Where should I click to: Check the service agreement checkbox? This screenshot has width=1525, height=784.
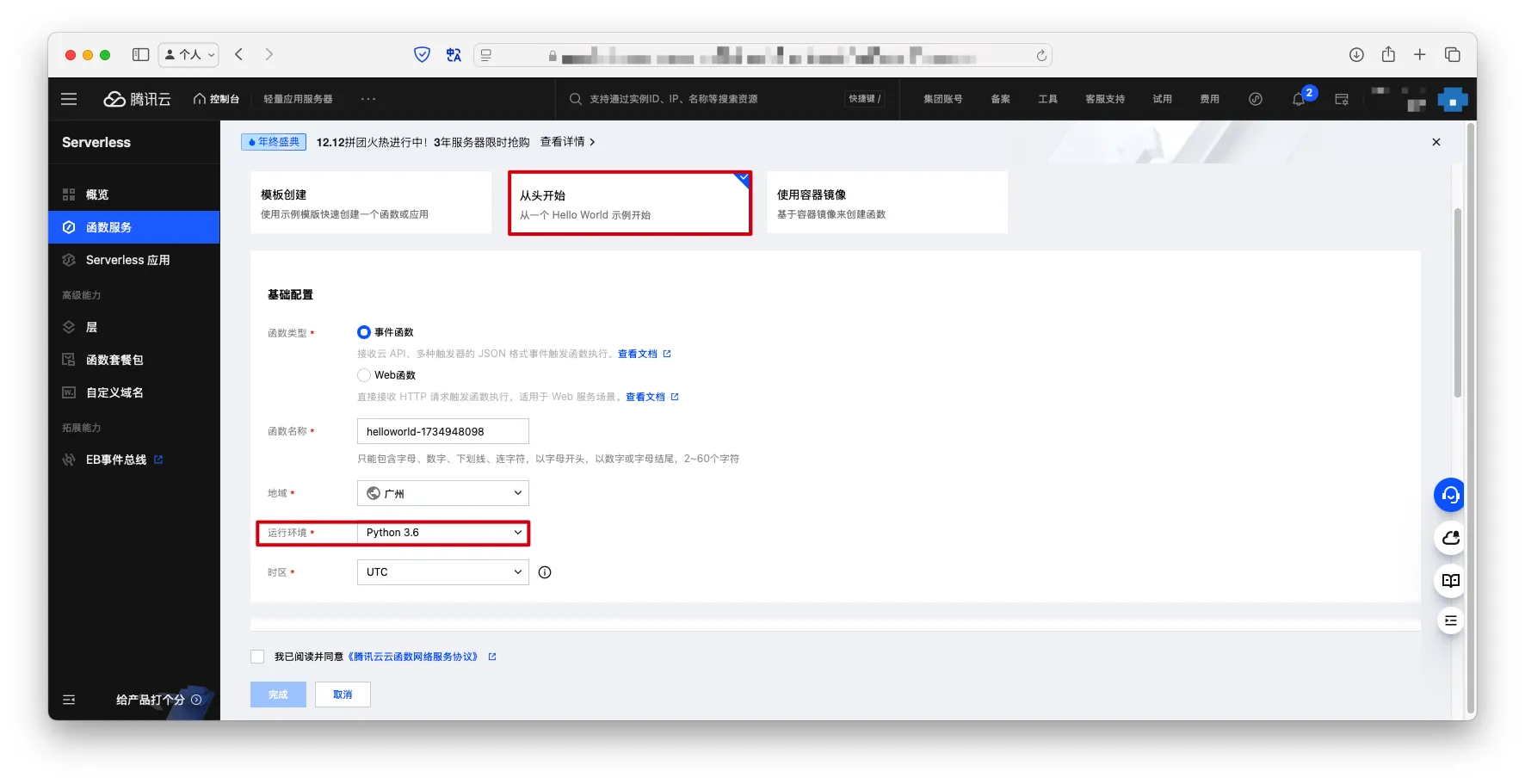click(x=257, y=657)
